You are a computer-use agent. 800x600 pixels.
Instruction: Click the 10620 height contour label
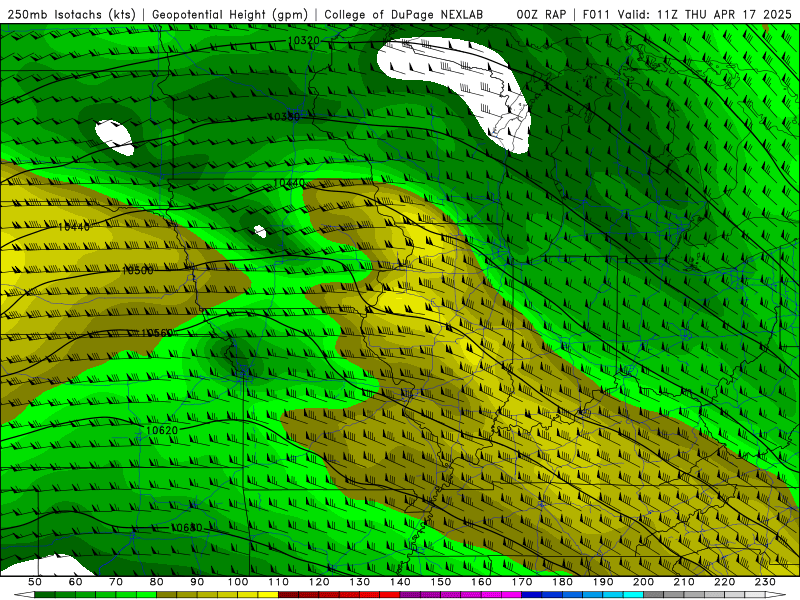(162, 430)
